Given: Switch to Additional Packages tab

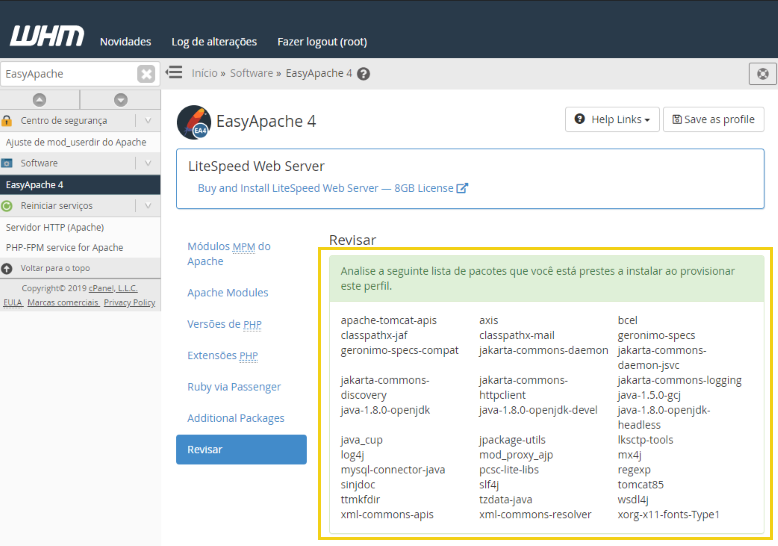Looking at the screenshot, I should click(236, 418).
